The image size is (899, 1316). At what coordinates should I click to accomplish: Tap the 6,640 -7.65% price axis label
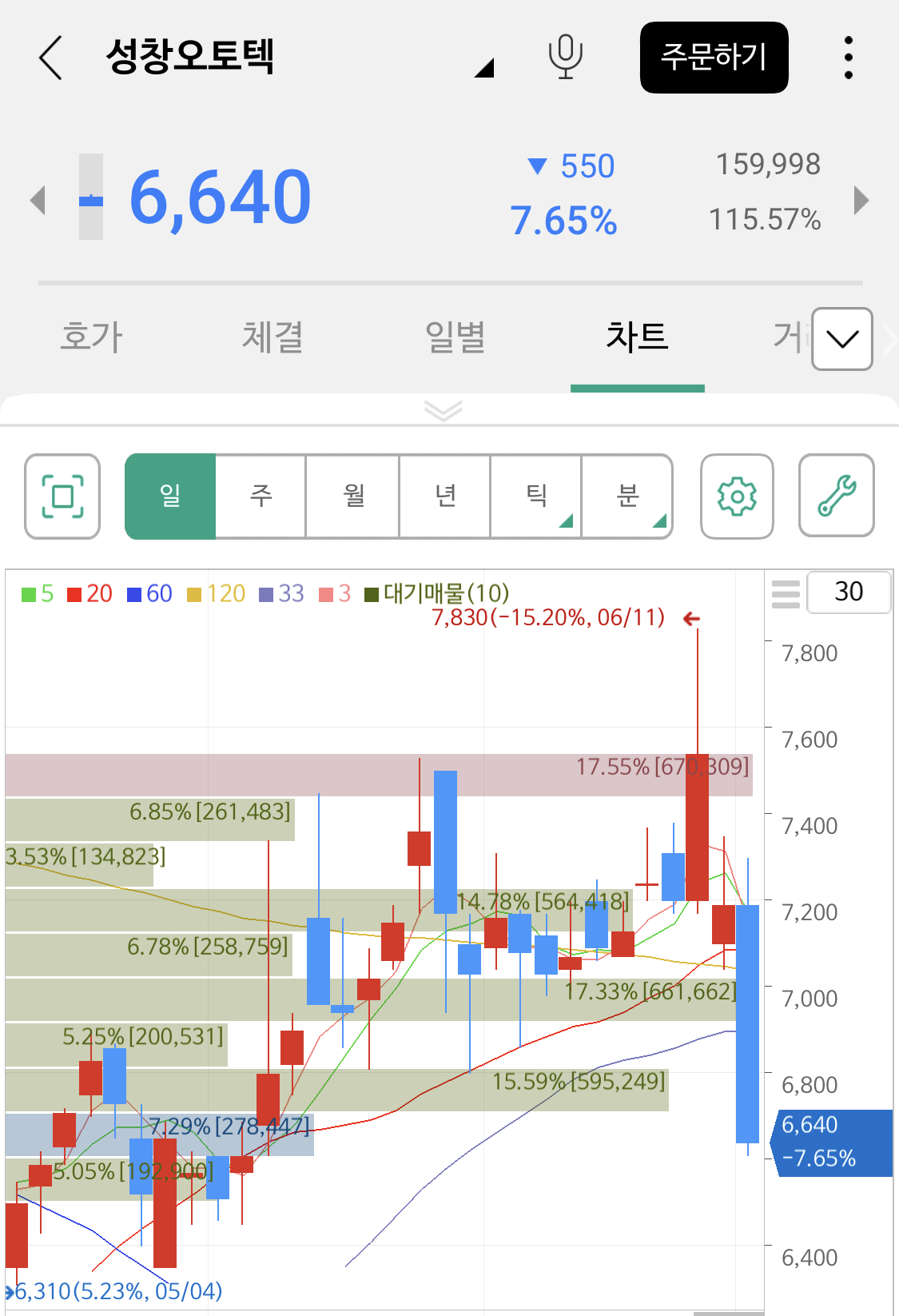pos(831,1143)
